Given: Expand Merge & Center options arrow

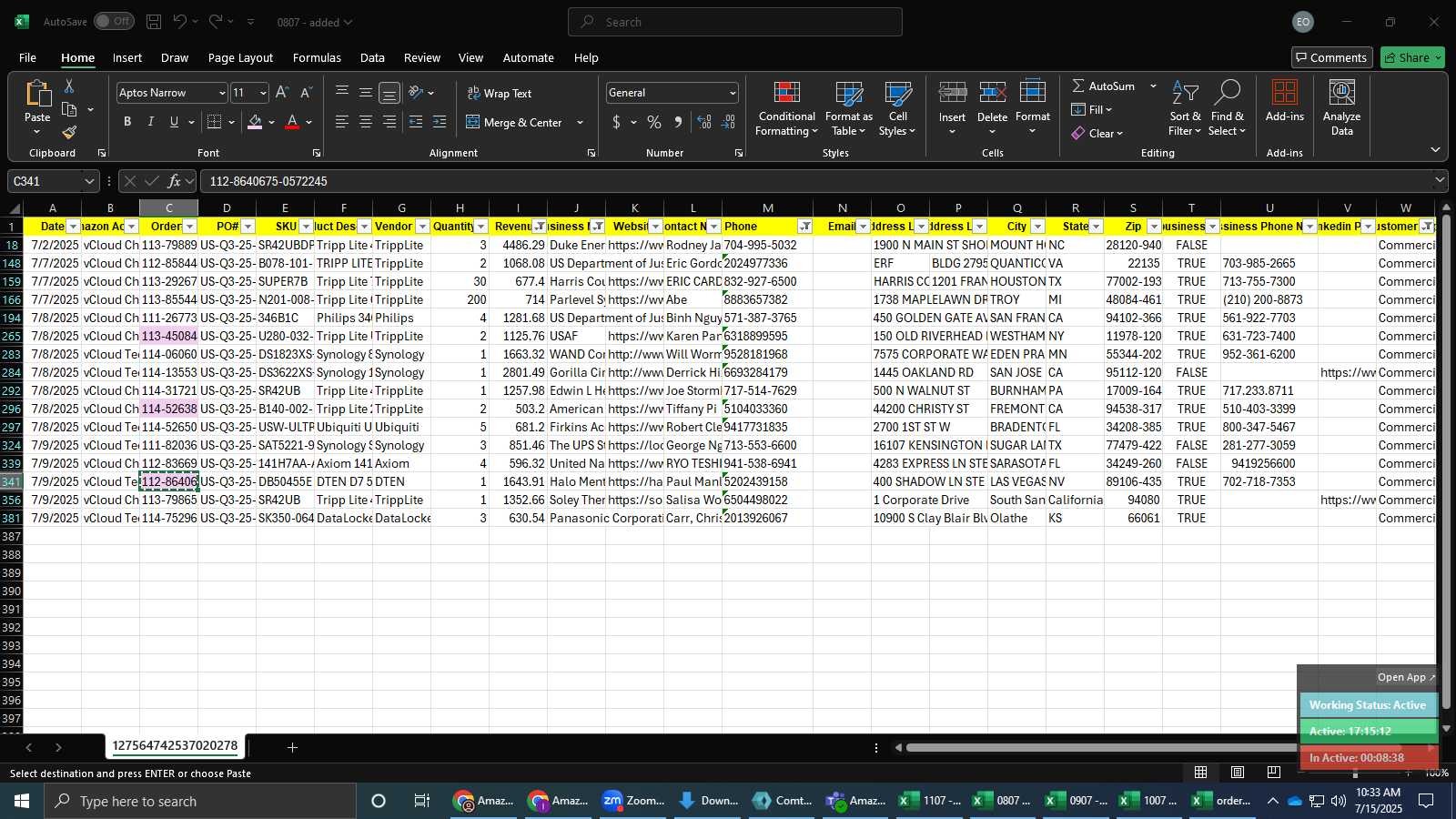Looking at the screenshot, I should point(580,122).
